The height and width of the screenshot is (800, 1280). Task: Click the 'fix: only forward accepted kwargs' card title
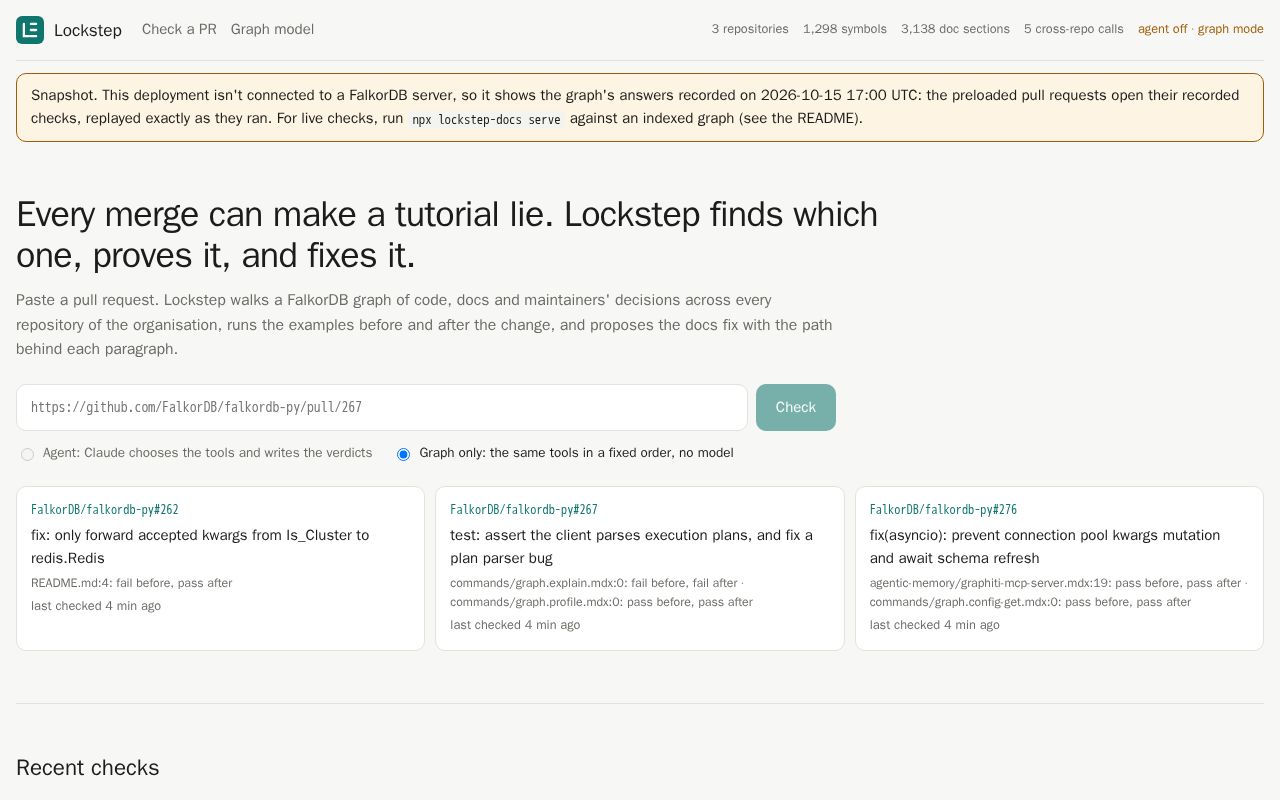[x=200, y=547]
